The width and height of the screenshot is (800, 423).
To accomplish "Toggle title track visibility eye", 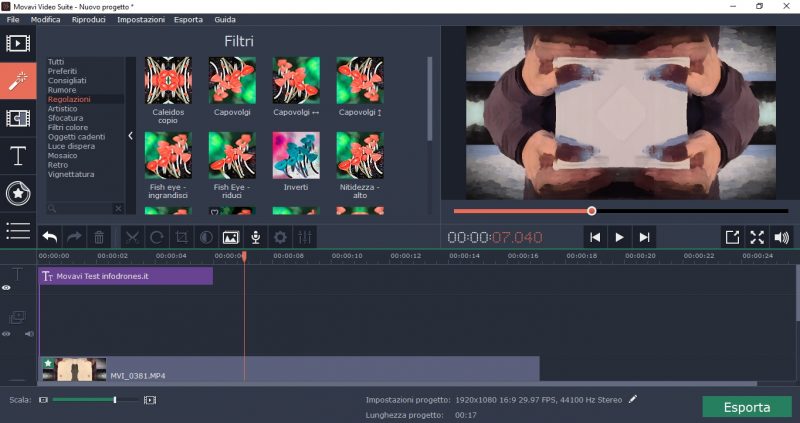I will coord(6,288).
